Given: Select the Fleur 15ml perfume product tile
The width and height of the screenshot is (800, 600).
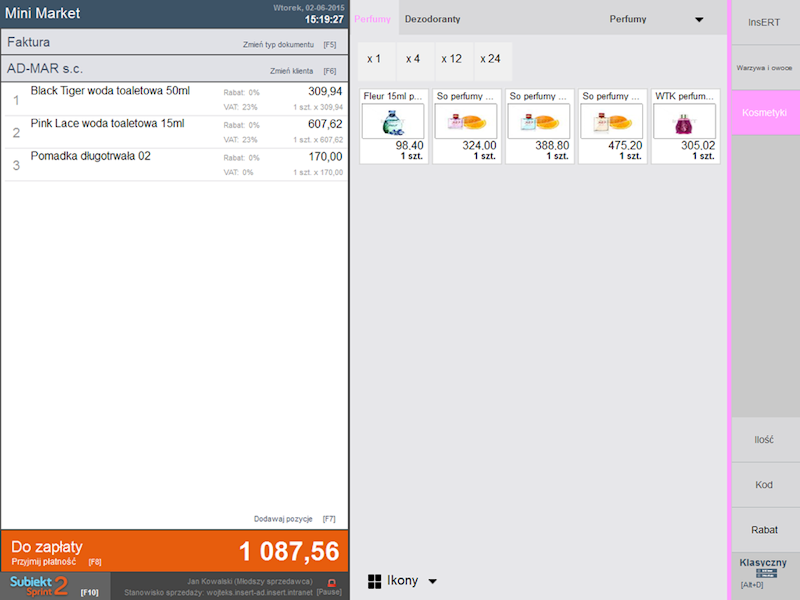Looking at the screenshot, I should coord(393,126).
